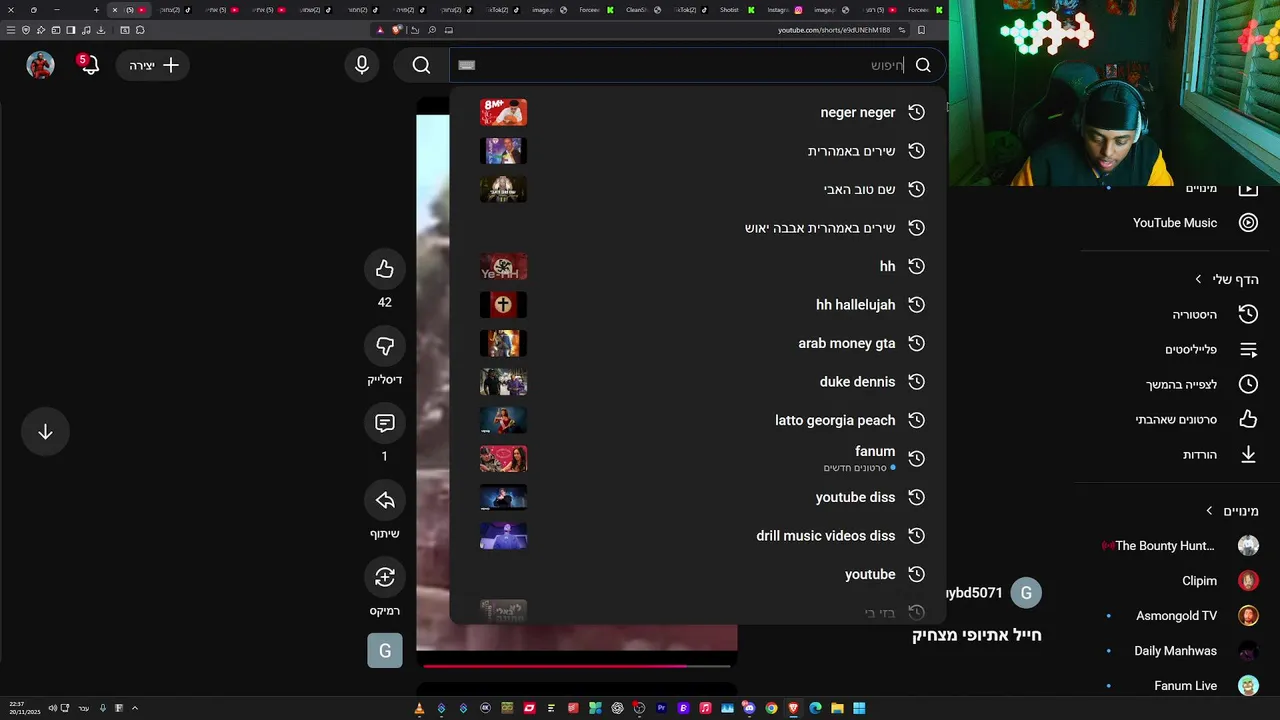The height and width of the screenshot is (720, 1280).
Task: Click history icon next to 'duke dennis'
Action: [x=916, y=381]
